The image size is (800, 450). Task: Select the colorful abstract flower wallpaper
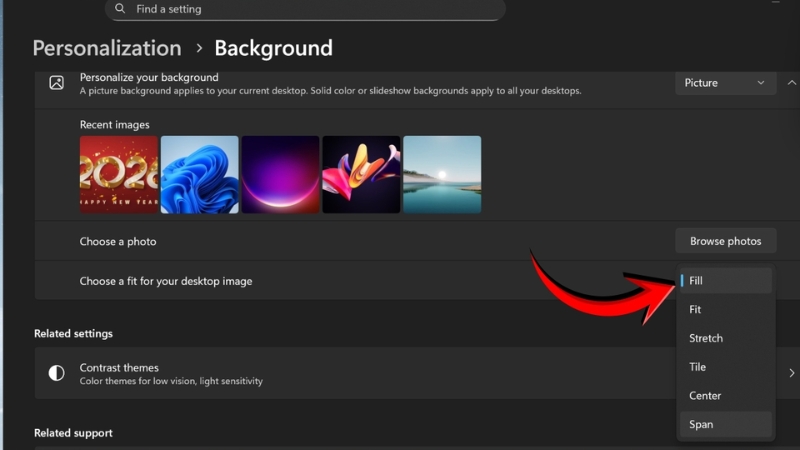361,175
